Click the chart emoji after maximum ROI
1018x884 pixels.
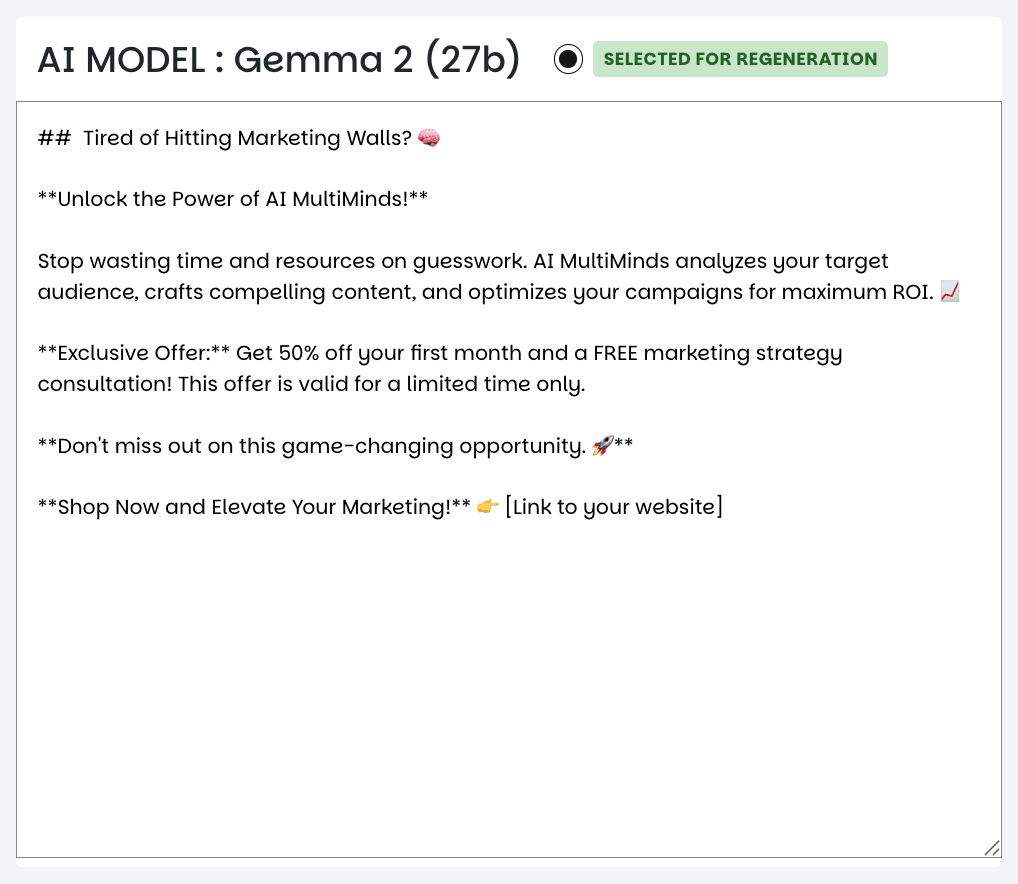pos(950,291)
